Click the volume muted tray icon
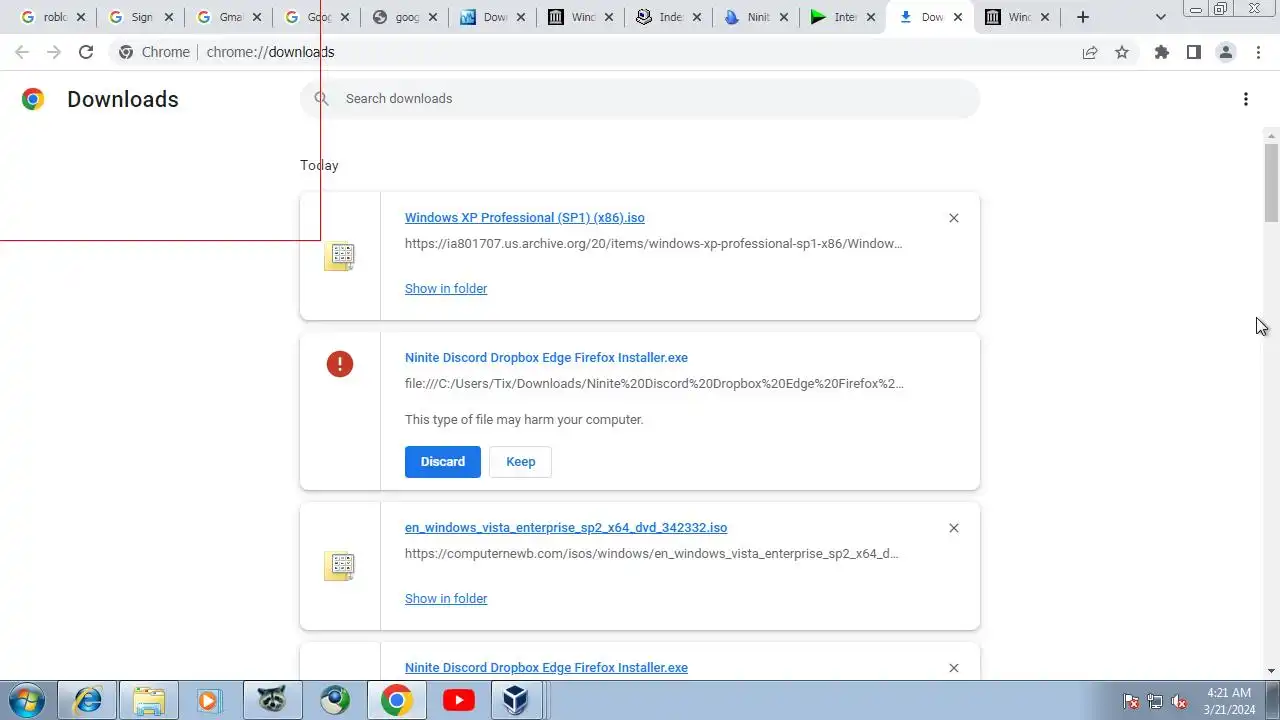1280x720 pixels. point(1179,701)
